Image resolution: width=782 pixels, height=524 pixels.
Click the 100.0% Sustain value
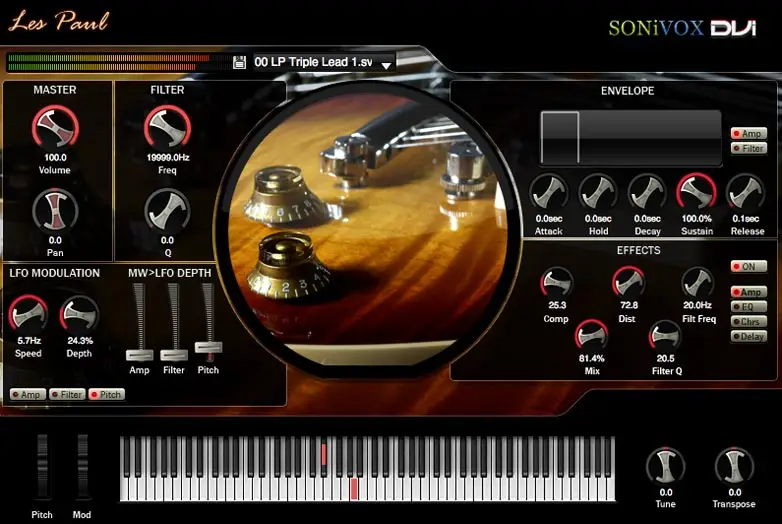point(697,219)
